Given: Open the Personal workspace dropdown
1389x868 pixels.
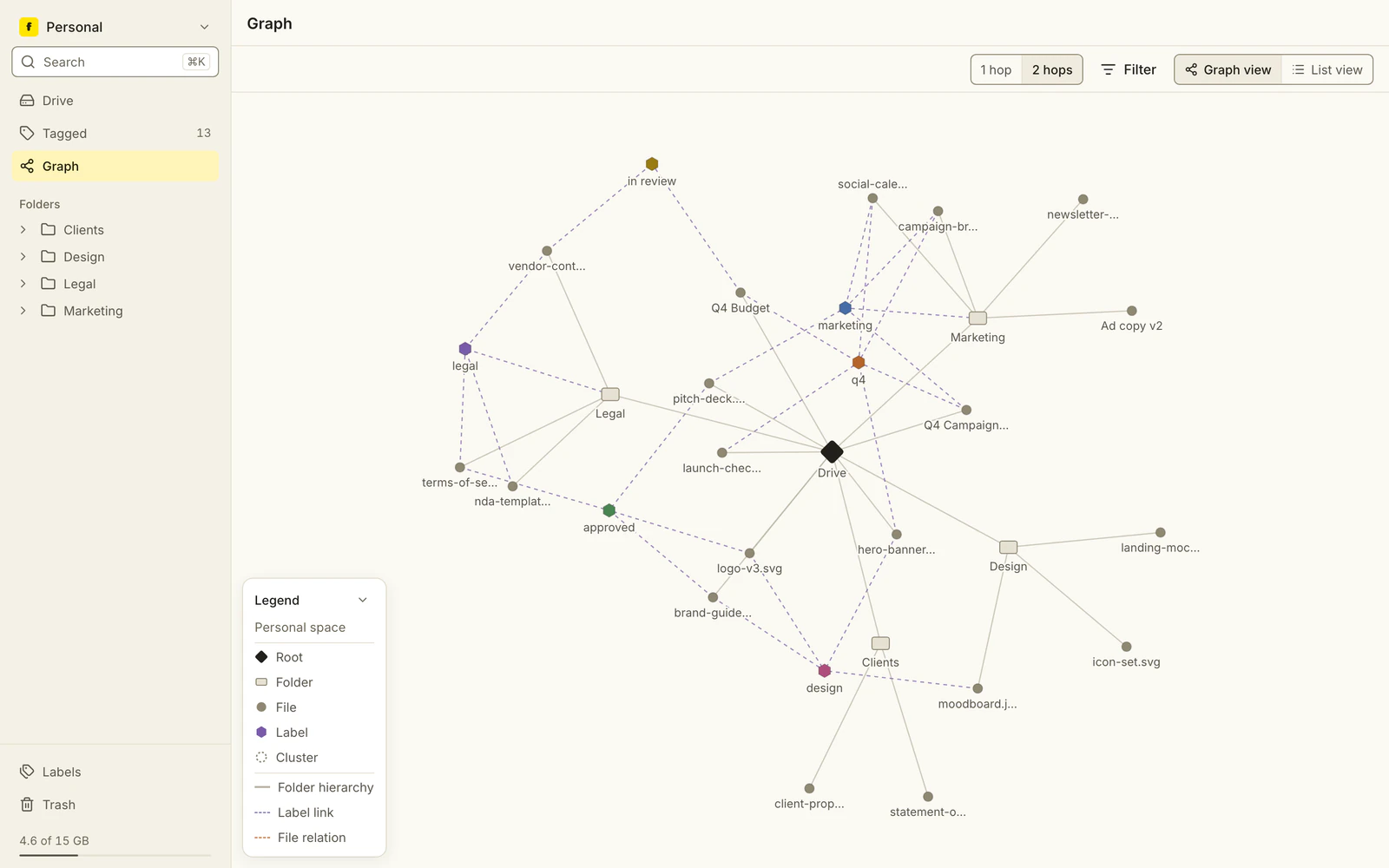Looking at the screenshot, I should (115, 27).
